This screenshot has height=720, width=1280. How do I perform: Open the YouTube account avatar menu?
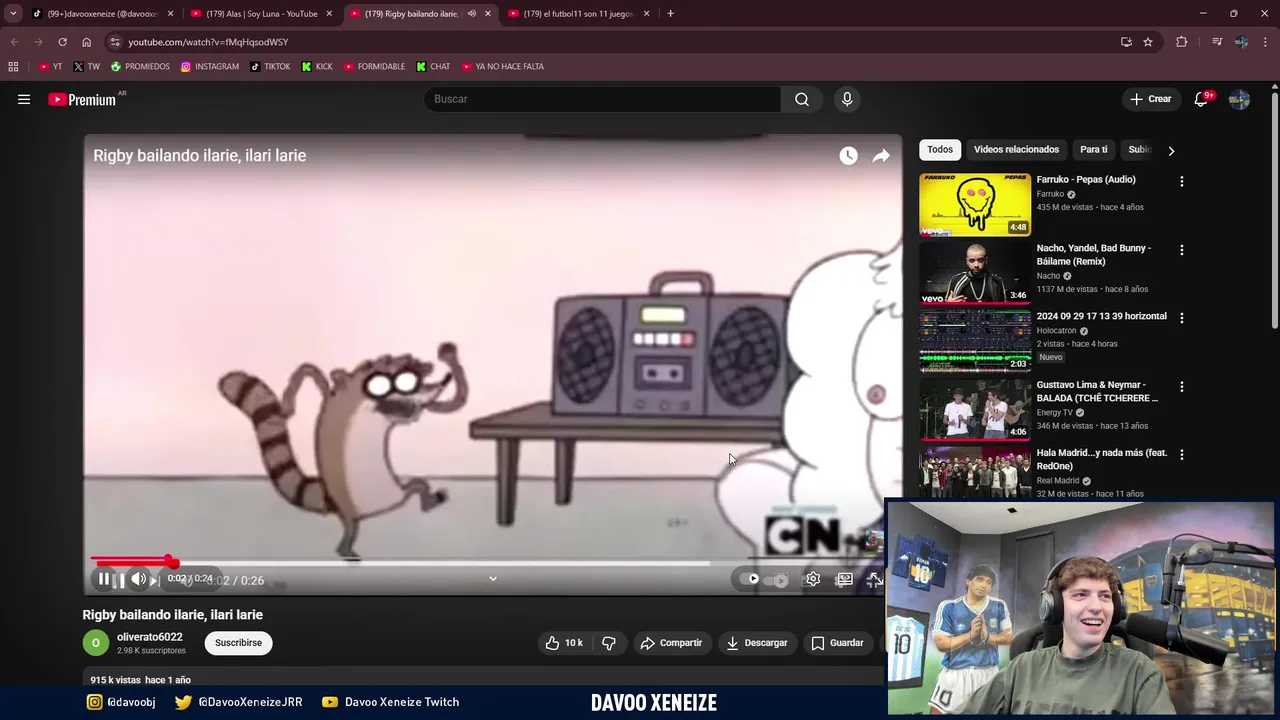1239,99
